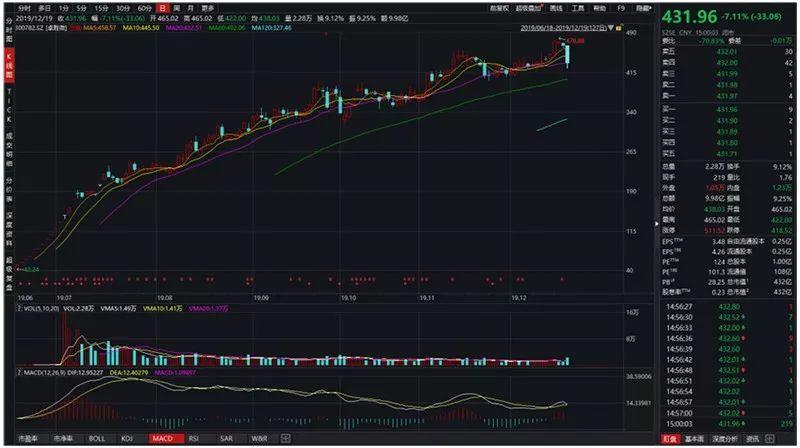Click the lock icon beside the date range
The image size is (800, 448).
(x=619, y=28)
